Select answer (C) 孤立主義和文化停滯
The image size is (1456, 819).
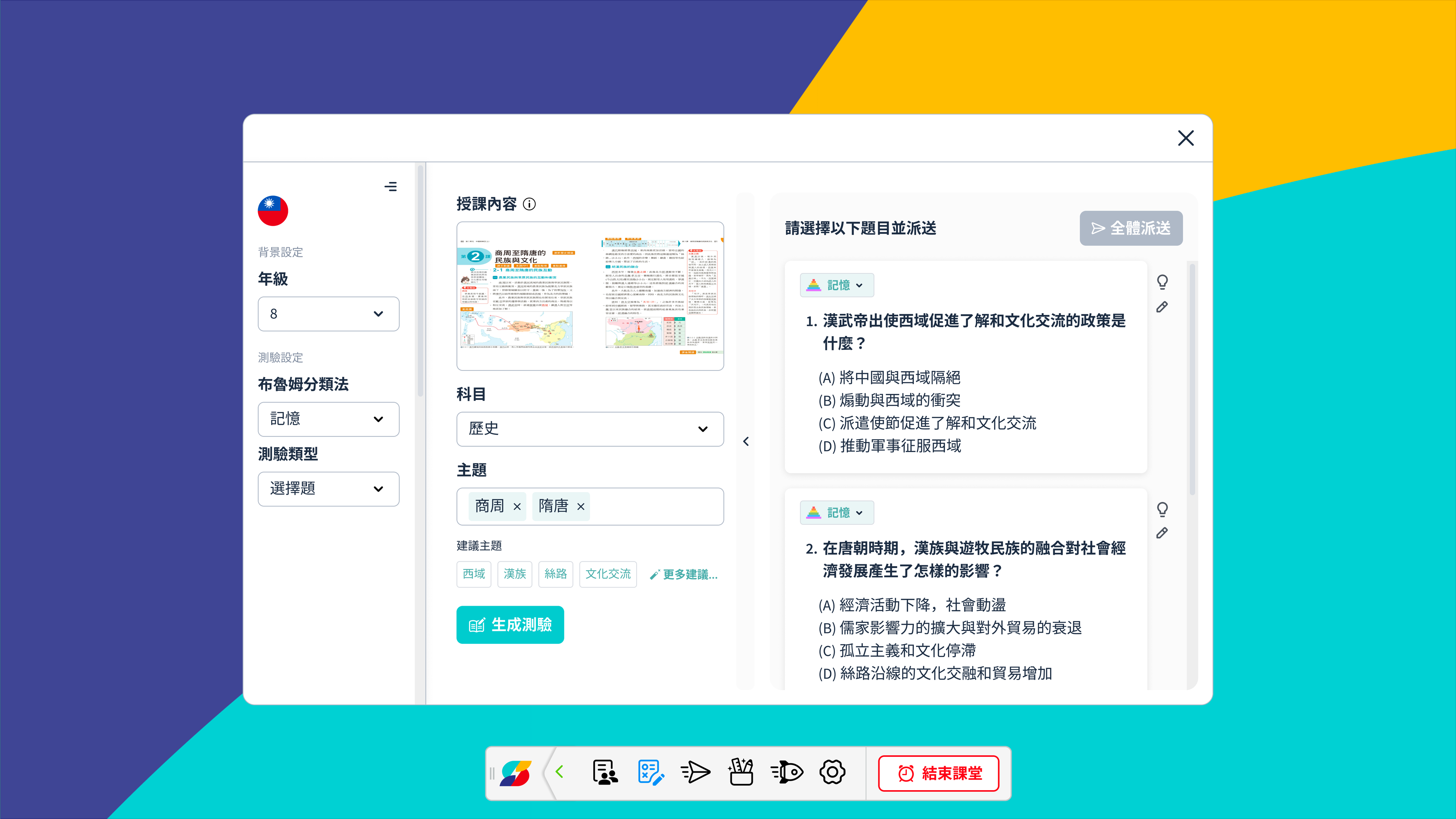click(897, 651)
